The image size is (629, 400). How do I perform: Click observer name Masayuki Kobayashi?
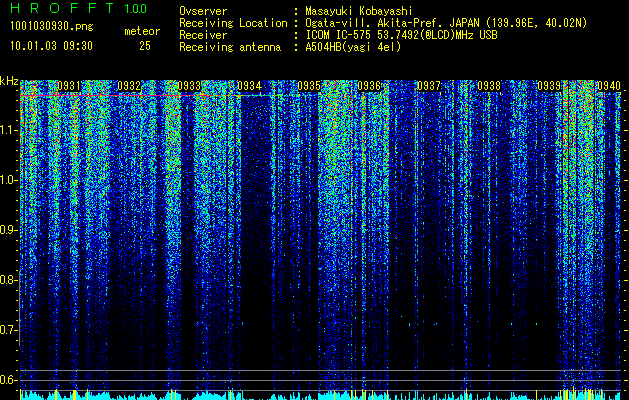(x=359, y=11)
